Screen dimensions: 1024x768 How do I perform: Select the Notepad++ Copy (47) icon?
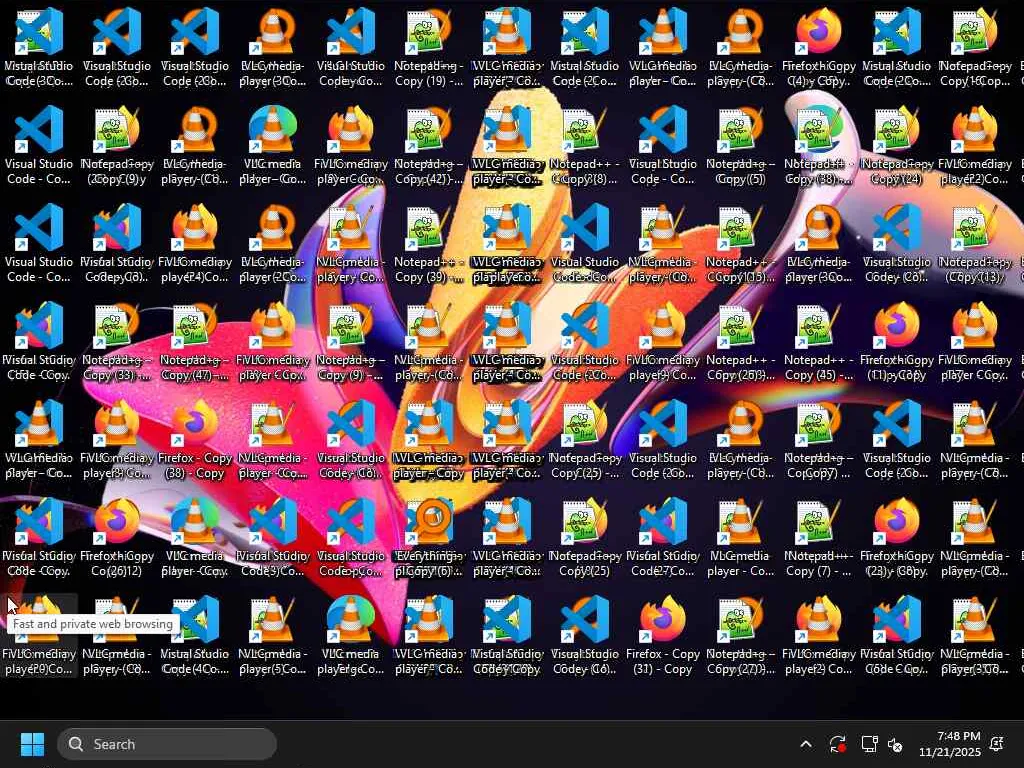195,343
